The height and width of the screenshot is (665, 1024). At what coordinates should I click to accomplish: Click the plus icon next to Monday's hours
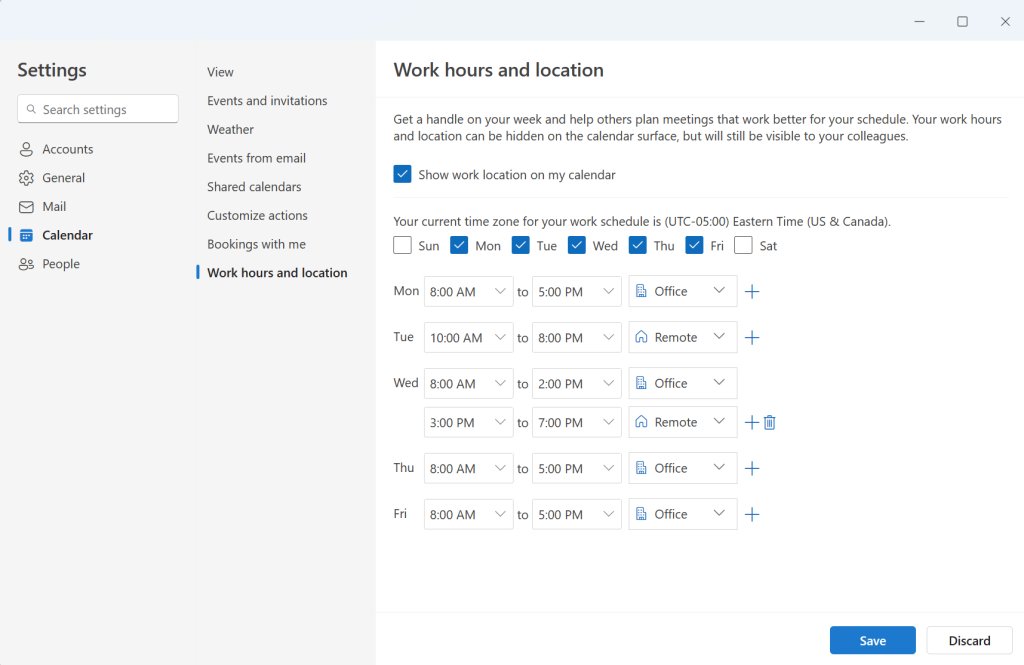point(752,291)
